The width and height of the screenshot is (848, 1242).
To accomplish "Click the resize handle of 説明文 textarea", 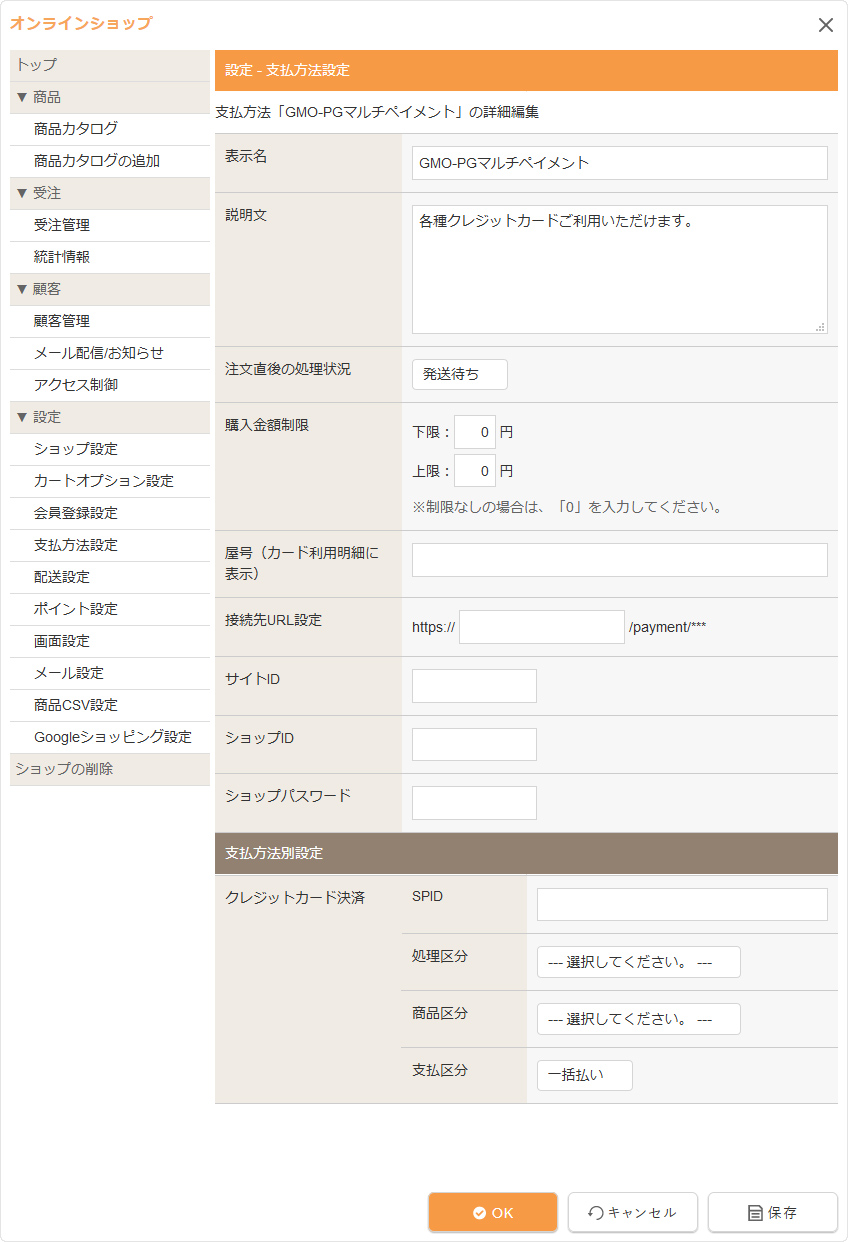I will (x=820, y=326).
